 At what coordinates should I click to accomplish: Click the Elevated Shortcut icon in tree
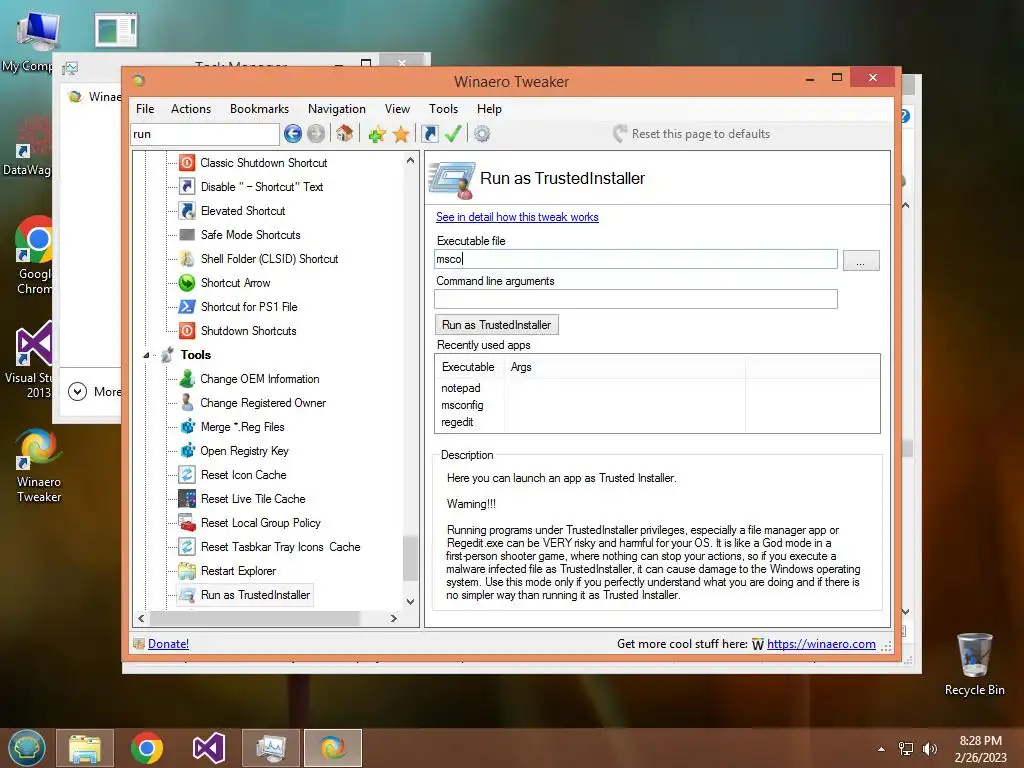187,210
